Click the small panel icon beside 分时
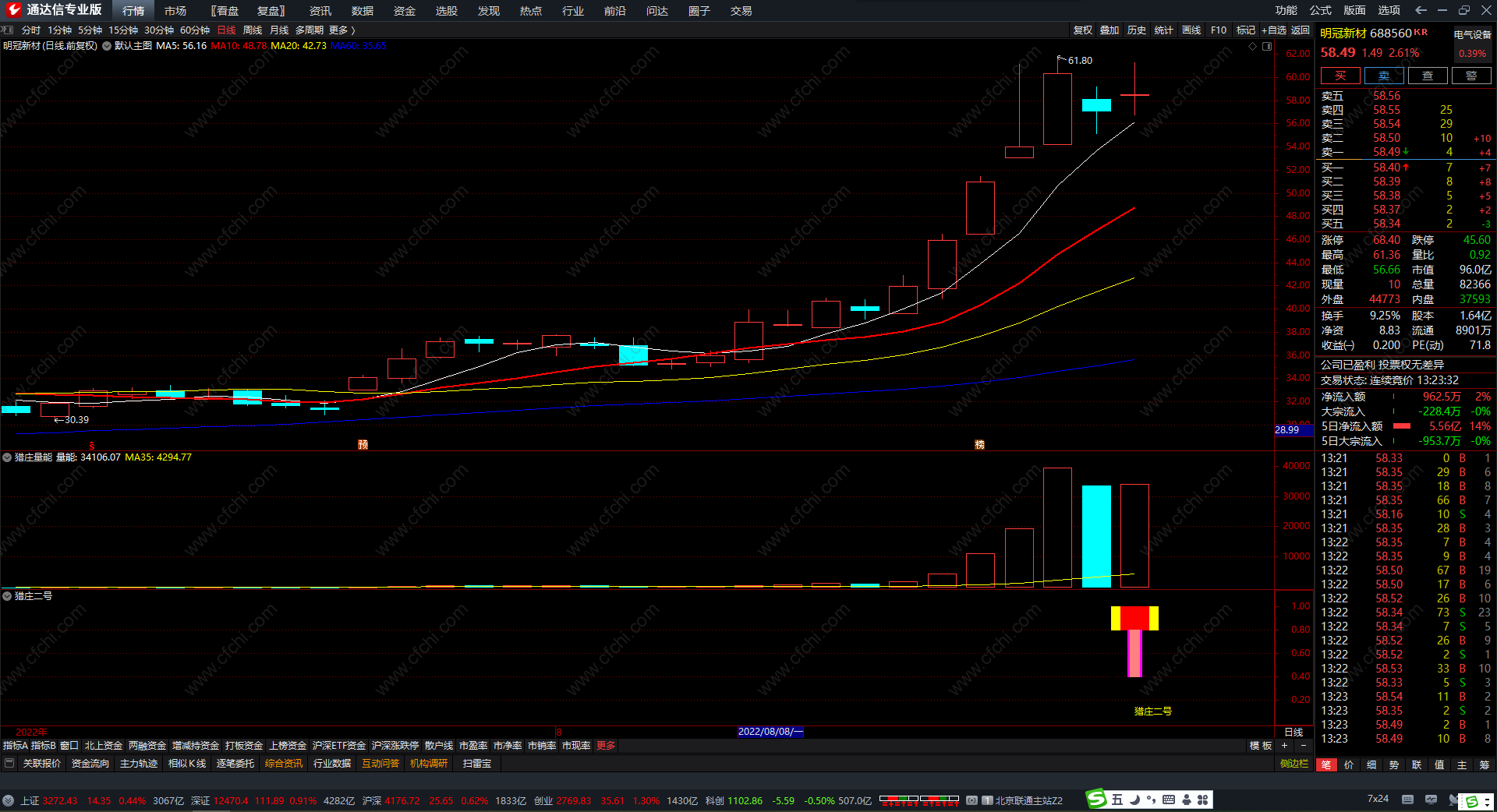 pos(8,30)
